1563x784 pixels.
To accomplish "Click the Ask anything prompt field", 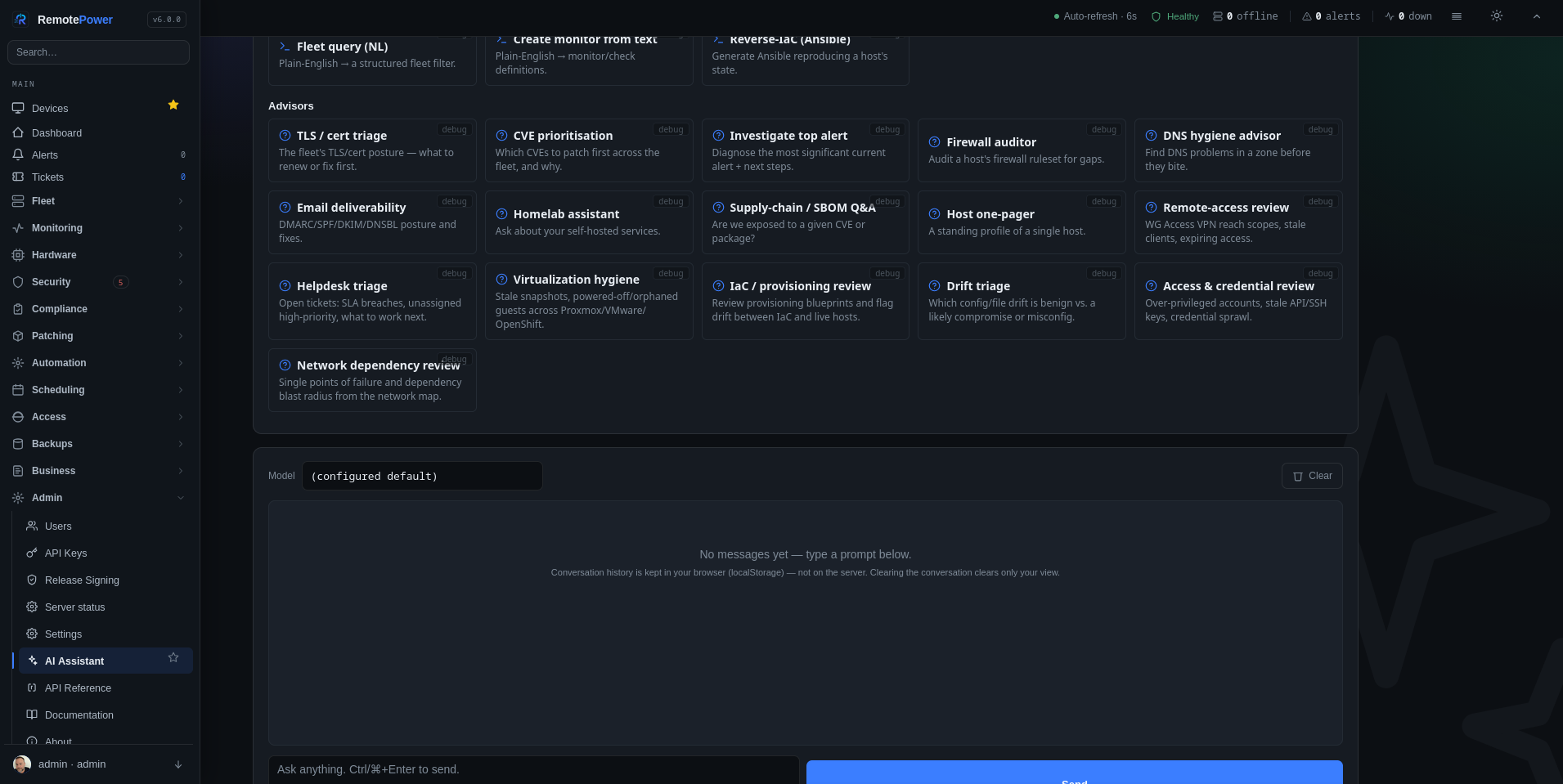I will [533, 769].
